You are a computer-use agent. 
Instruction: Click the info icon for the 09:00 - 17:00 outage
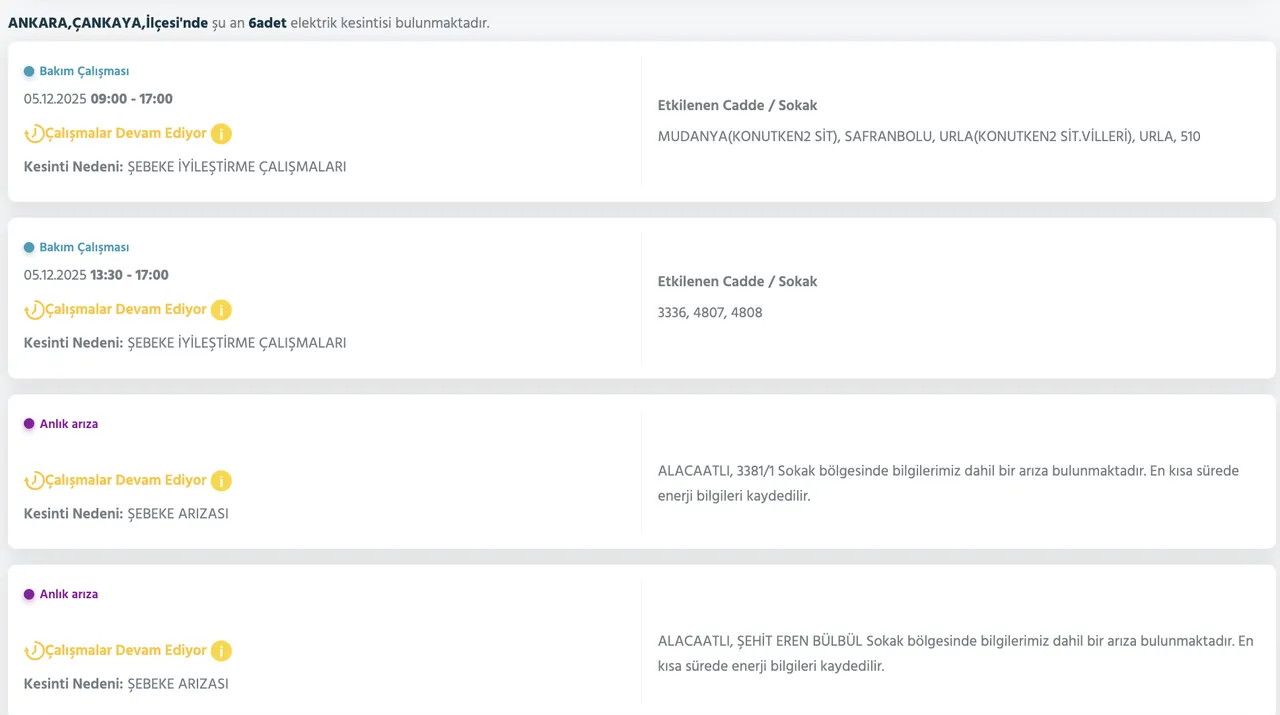[221, 133]
